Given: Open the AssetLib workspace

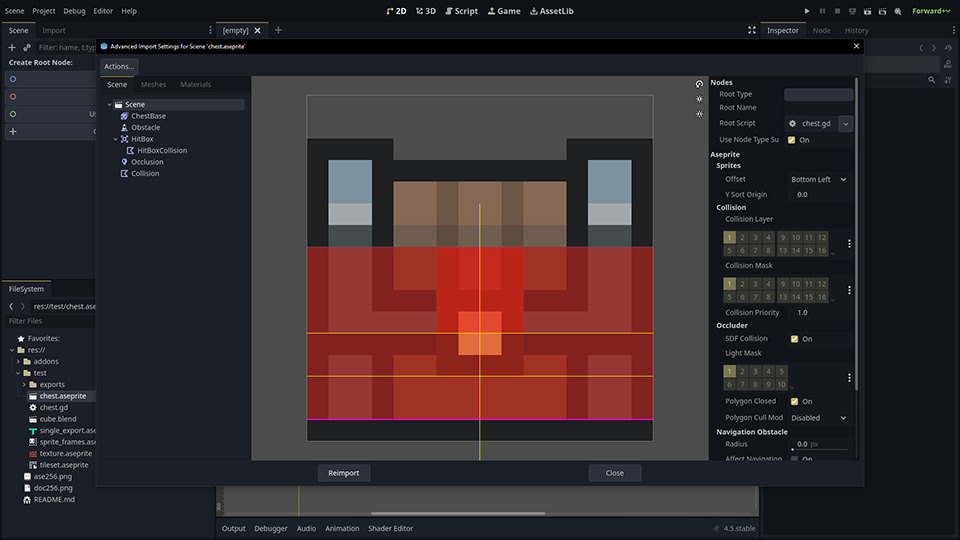Looking at the screenshot, I should (552, 11).
